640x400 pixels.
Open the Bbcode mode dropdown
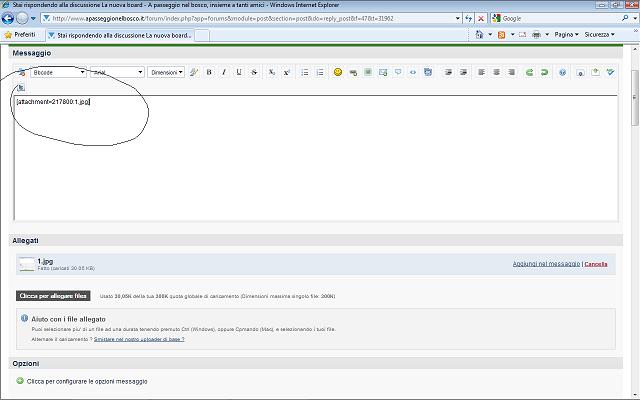(x=56, y=72)
